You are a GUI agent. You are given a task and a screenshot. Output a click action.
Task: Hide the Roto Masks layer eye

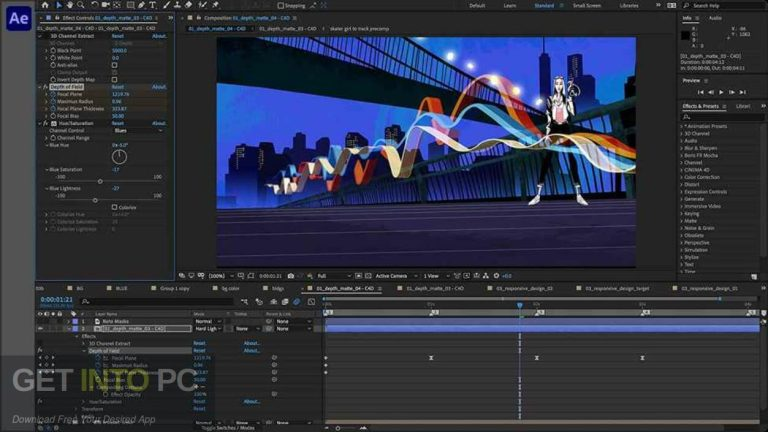point(40,321)
